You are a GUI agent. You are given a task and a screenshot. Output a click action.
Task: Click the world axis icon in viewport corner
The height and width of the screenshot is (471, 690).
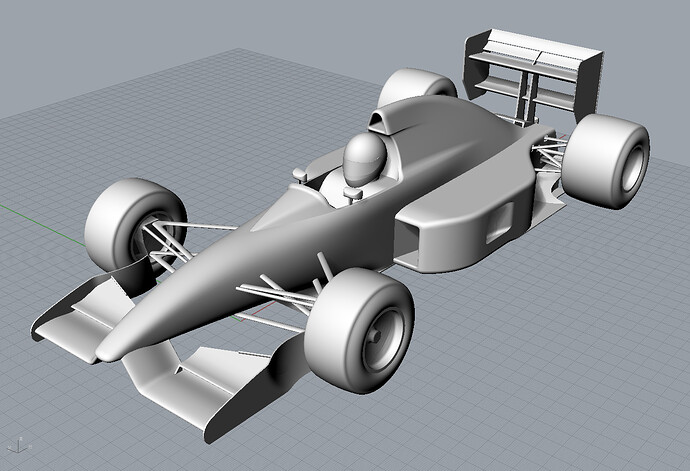[x=20, y=444]
